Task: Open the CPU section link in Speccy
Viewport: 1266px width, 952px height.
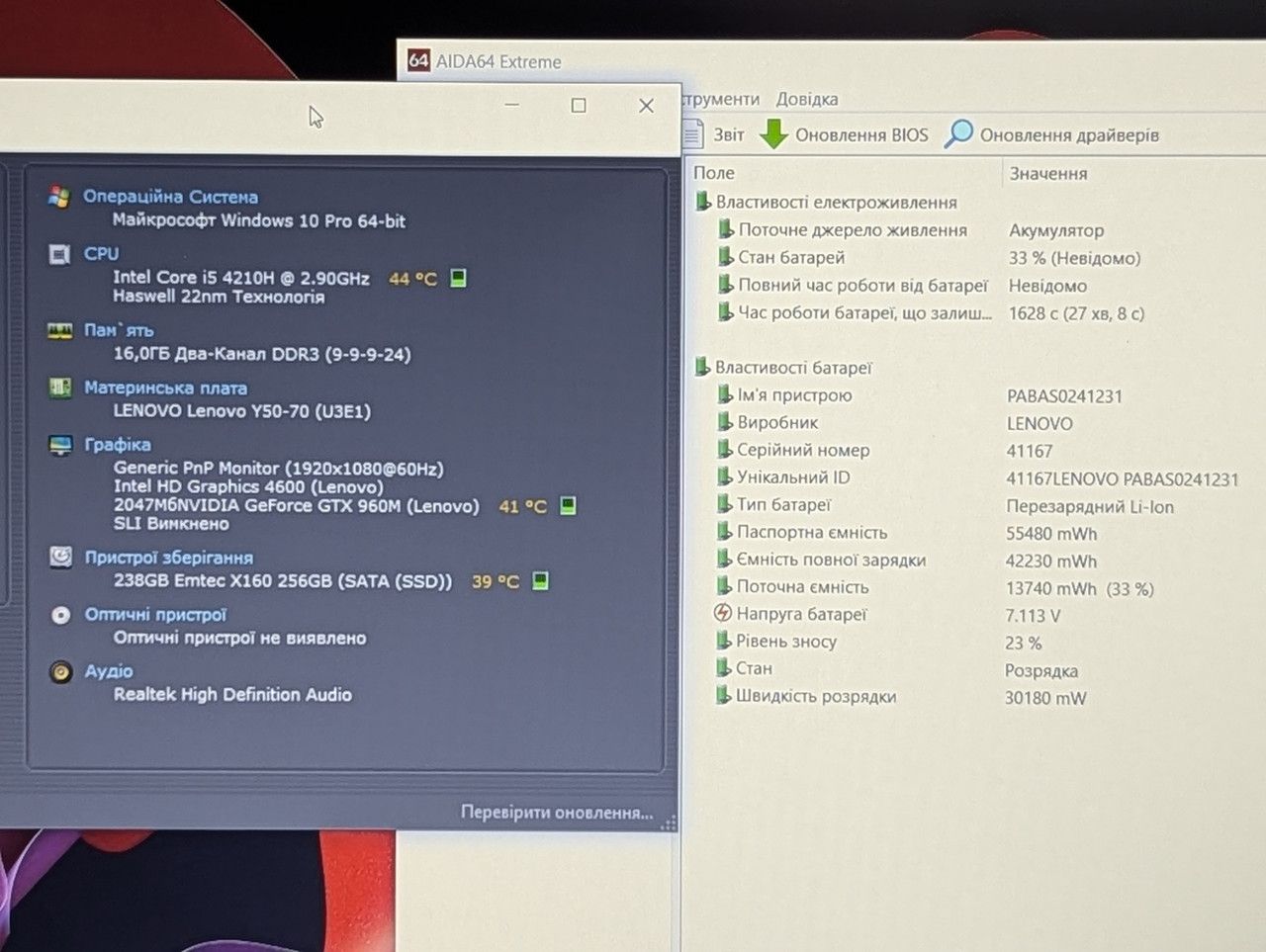Action: pos(101,253)
